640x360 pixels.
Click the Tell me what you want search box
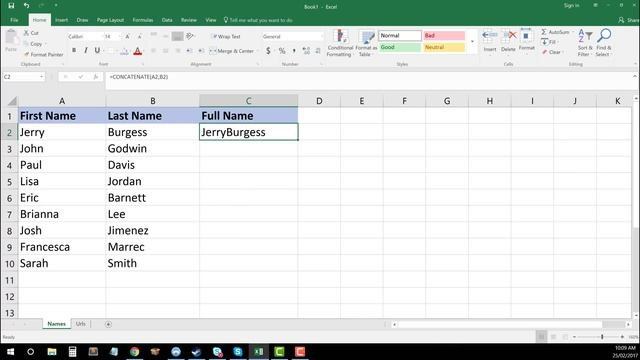tap(258, 20)
